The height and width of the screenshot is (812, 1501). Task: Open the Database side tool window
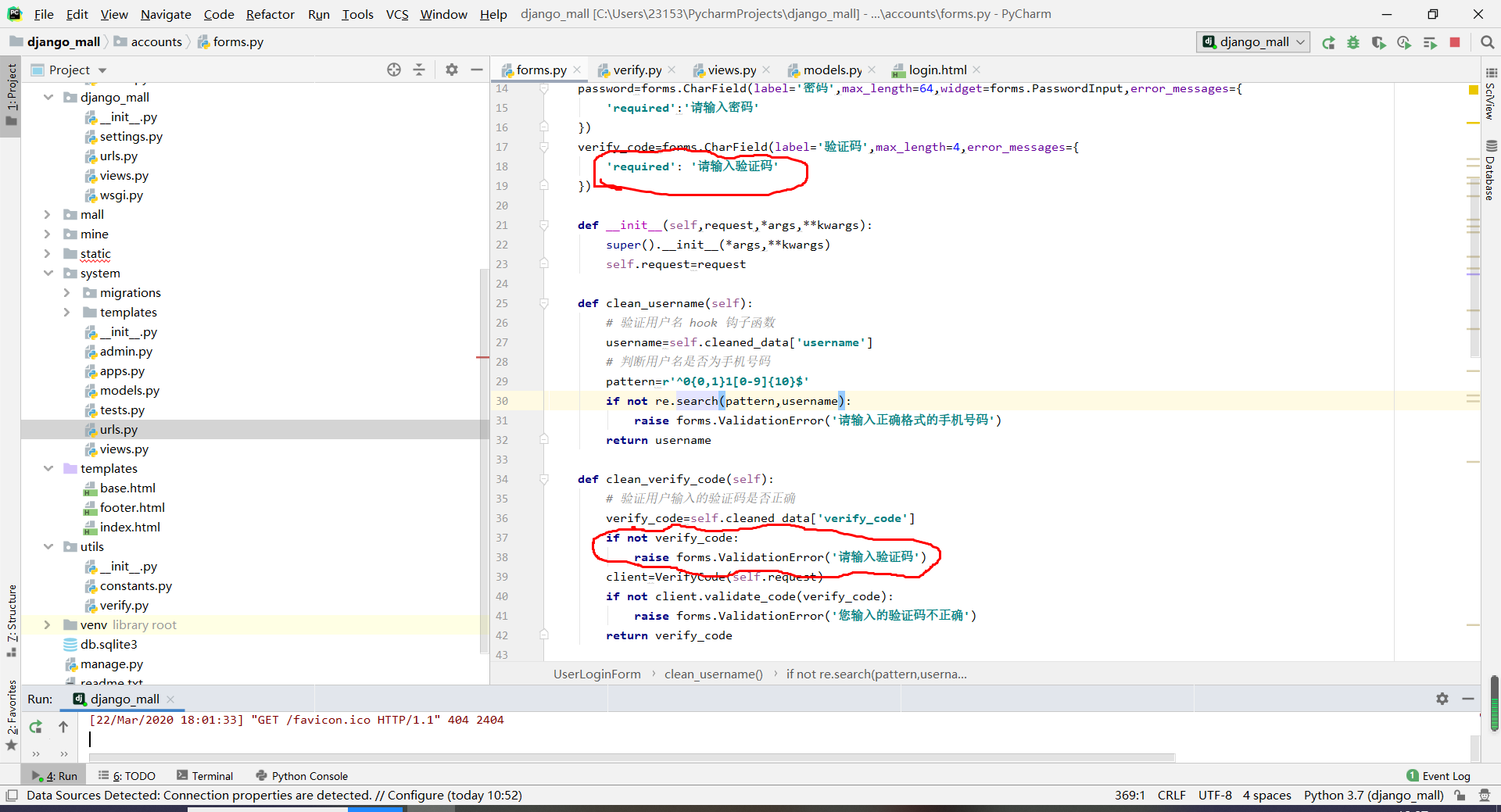[x=1491, y=170]
